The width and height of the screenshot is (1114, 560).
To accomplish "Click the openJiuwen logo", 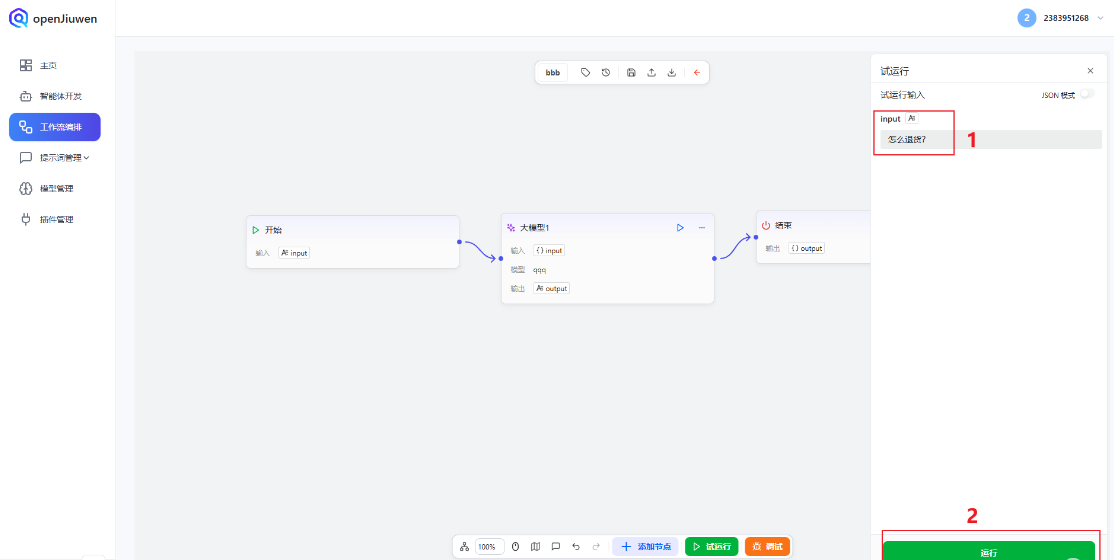I will pyautogui.click(x=53, y=18).
